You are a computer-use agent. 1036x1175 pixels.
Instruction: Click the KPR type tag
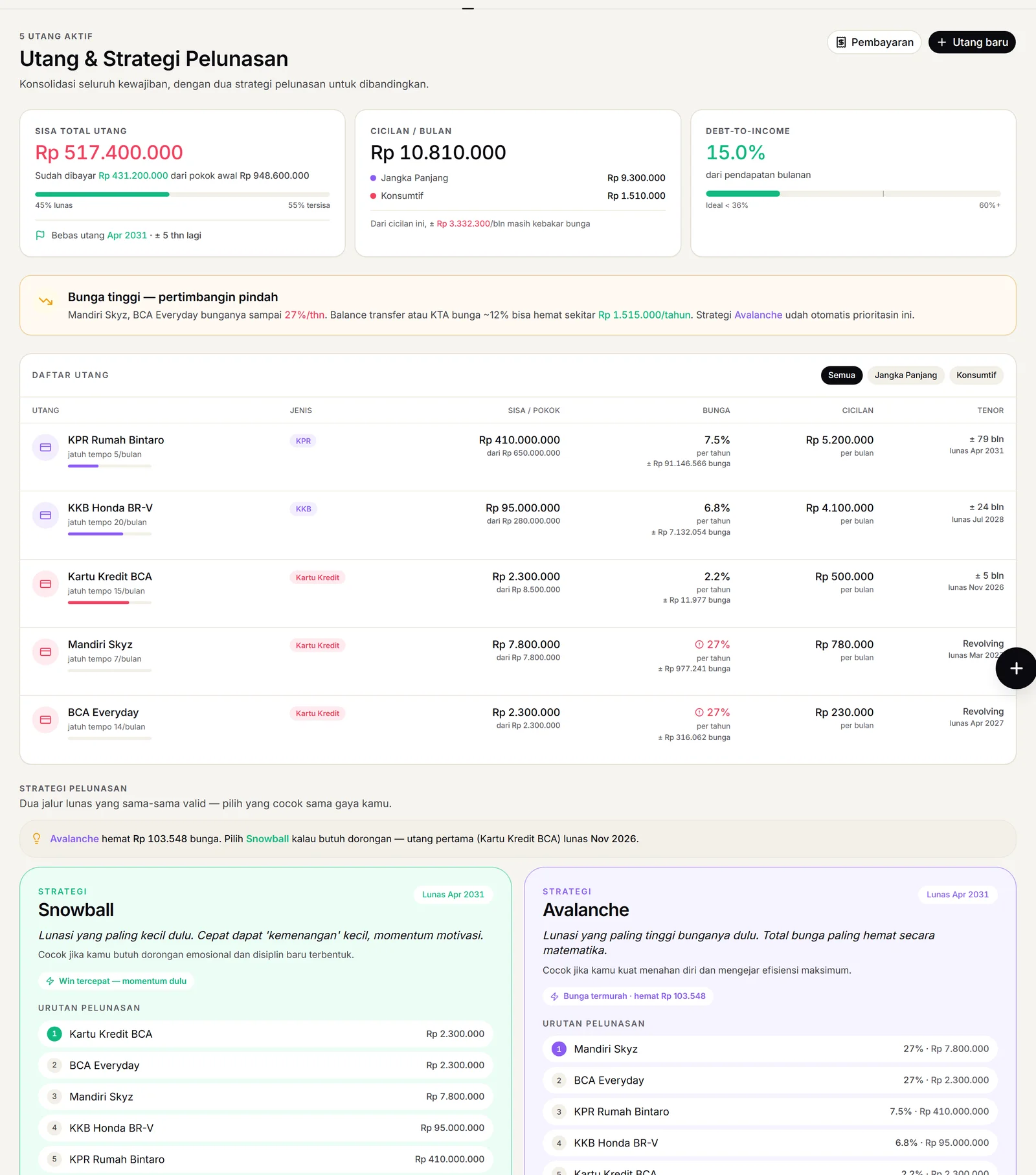pyautogui.click(x=303, y=441)
